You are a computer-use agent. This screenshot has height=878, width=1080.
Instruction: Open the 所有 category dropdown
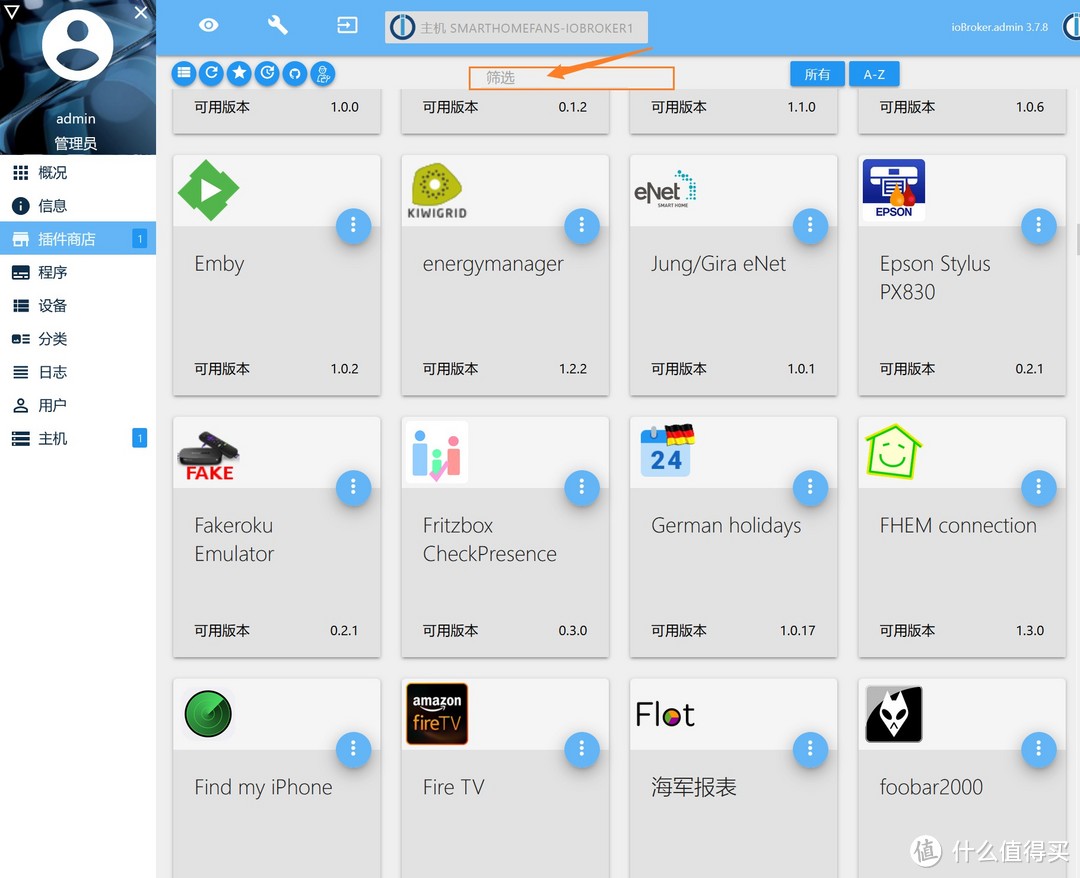coord(817,74)
